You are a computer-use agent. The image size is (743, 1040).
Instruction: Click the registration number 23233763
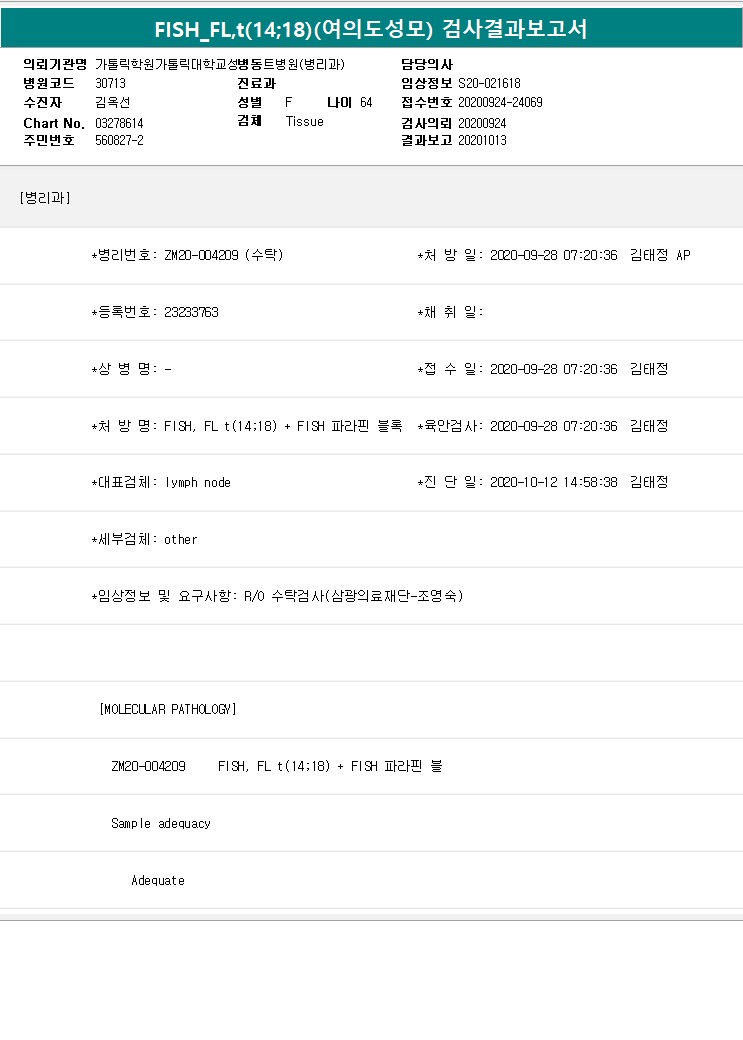191,312
